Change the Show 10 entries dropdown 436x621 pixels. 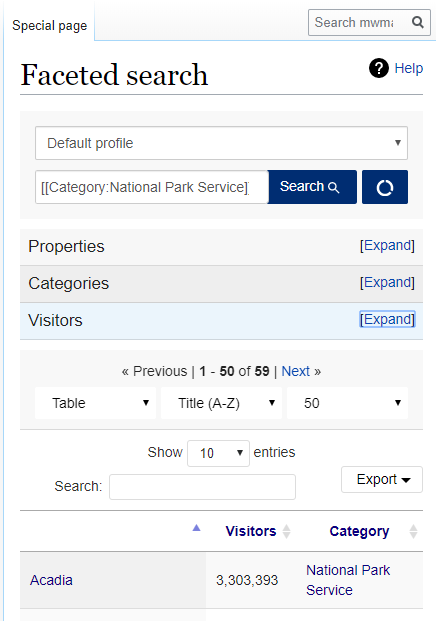(x=218, y=453)
